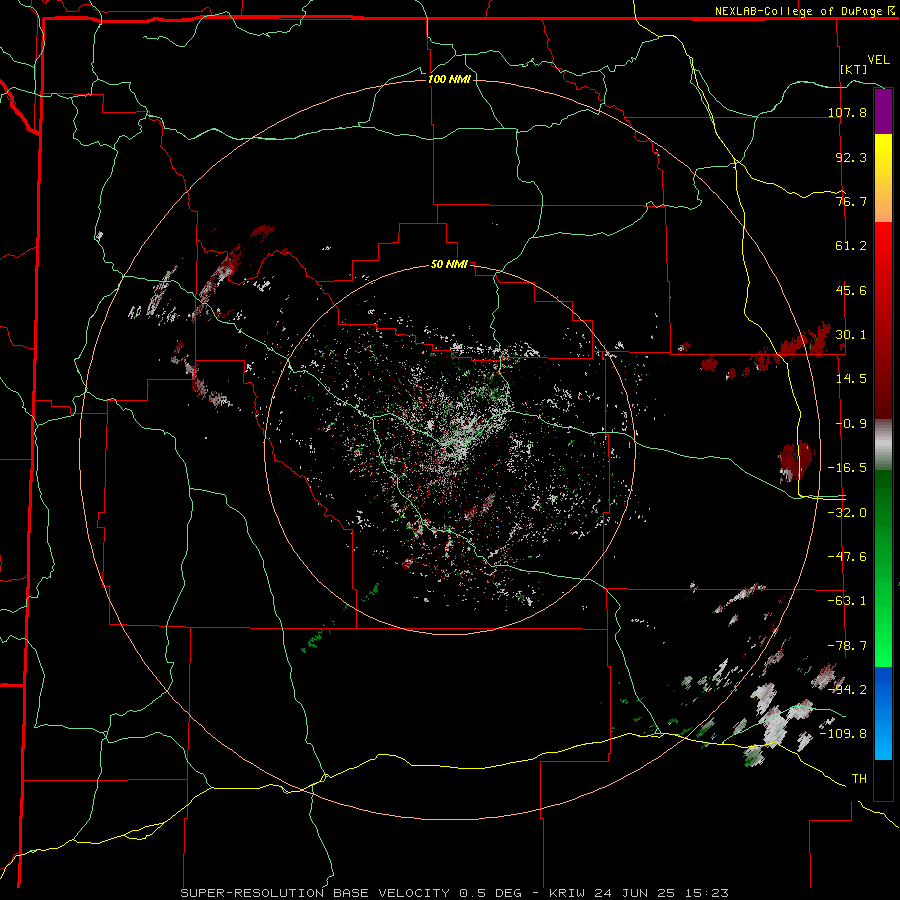Select the -78.7 legend value
The width and height of the screenshot is (900, 900).
click(847, 646)
